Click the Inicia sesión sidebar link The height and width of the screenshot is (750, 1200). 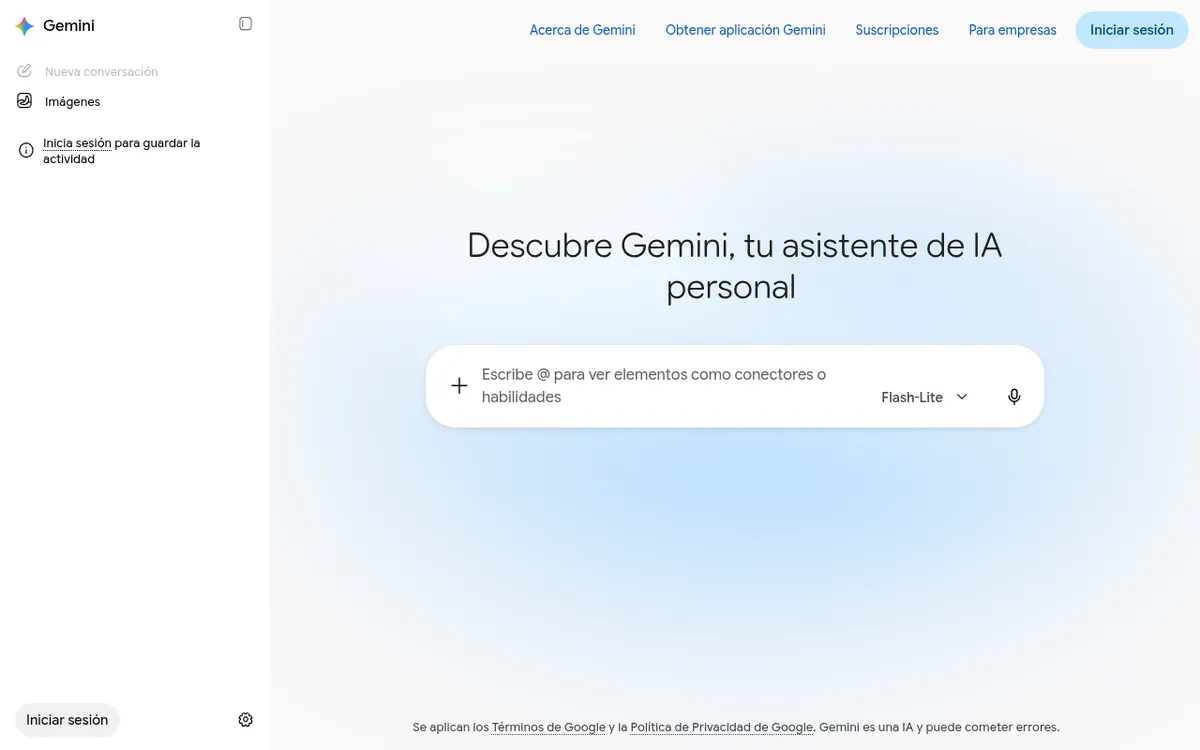click(77, 143)
